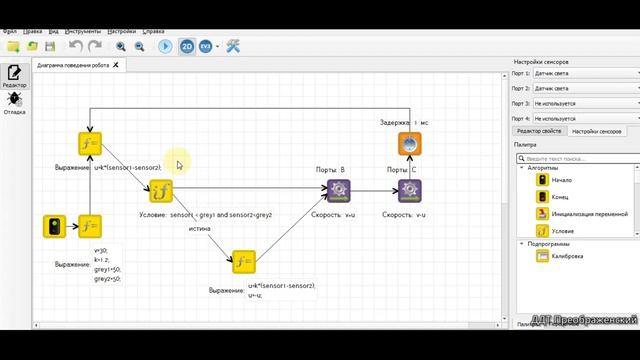Open Порт 4 sensor dropdown
The image size is (640, 360).
[x=586, y=119]
